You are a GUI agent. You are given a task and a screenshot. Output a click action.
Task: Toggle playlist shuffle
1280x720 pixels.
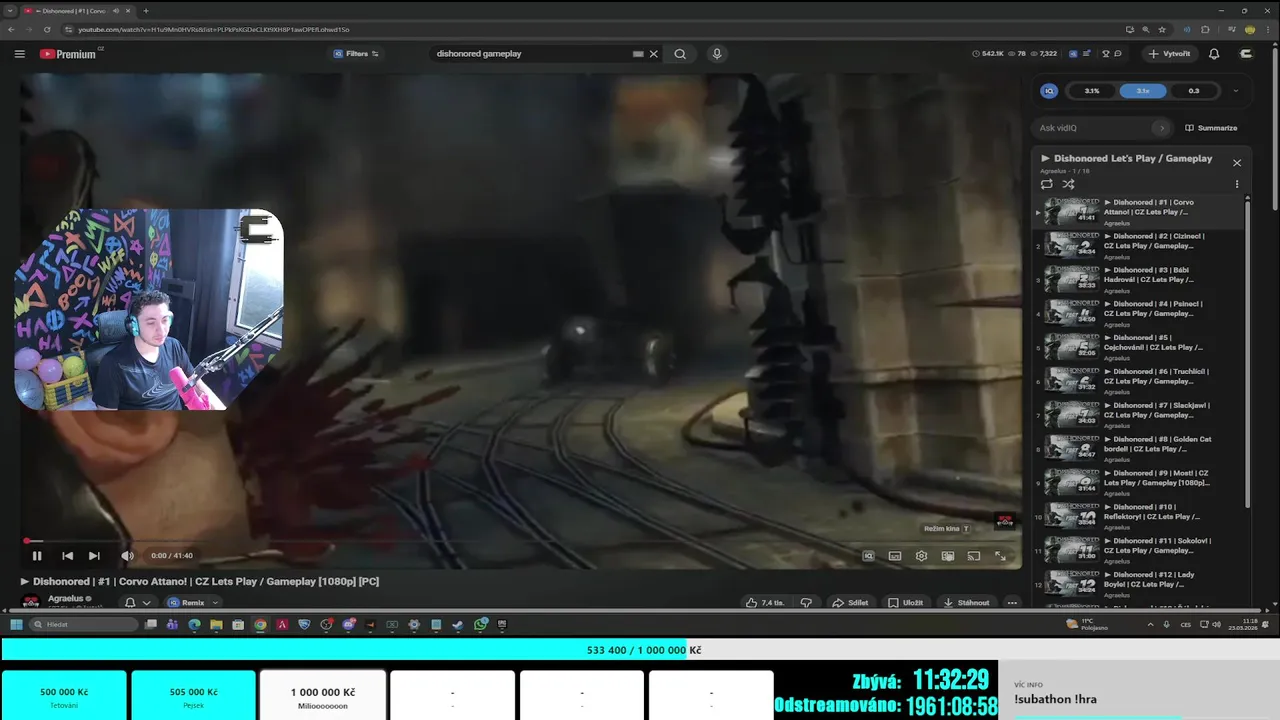click(x=1068, y=184)
